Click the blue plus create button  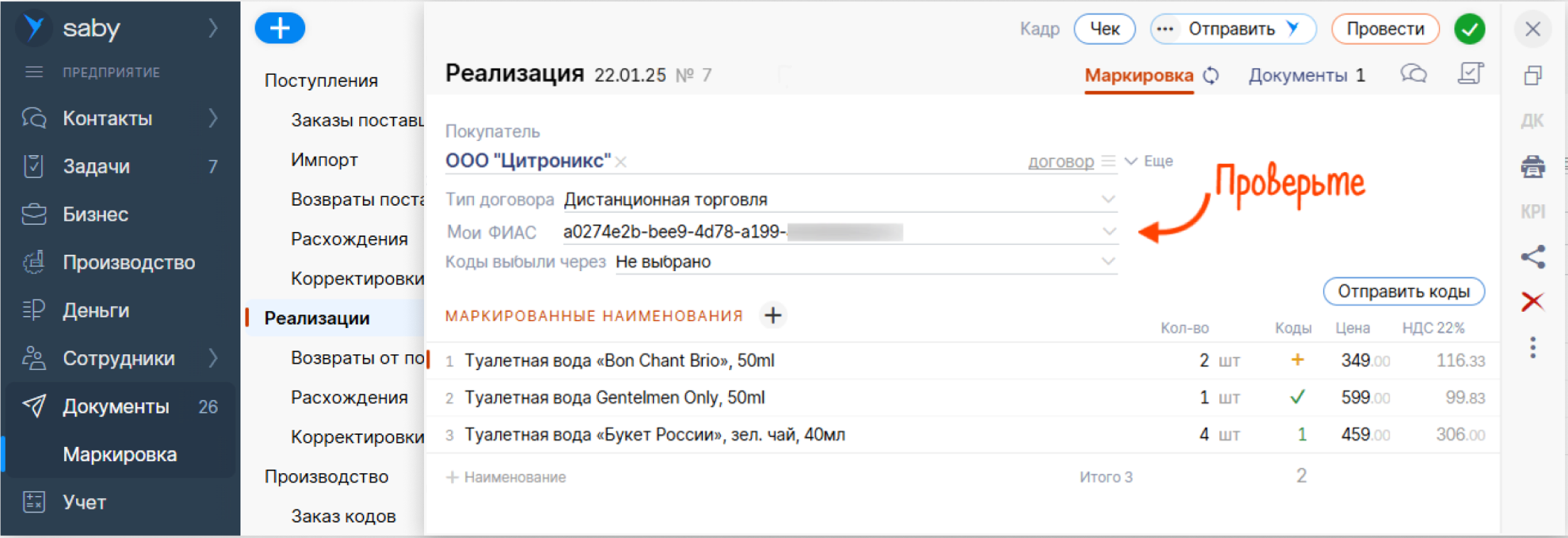280,28
